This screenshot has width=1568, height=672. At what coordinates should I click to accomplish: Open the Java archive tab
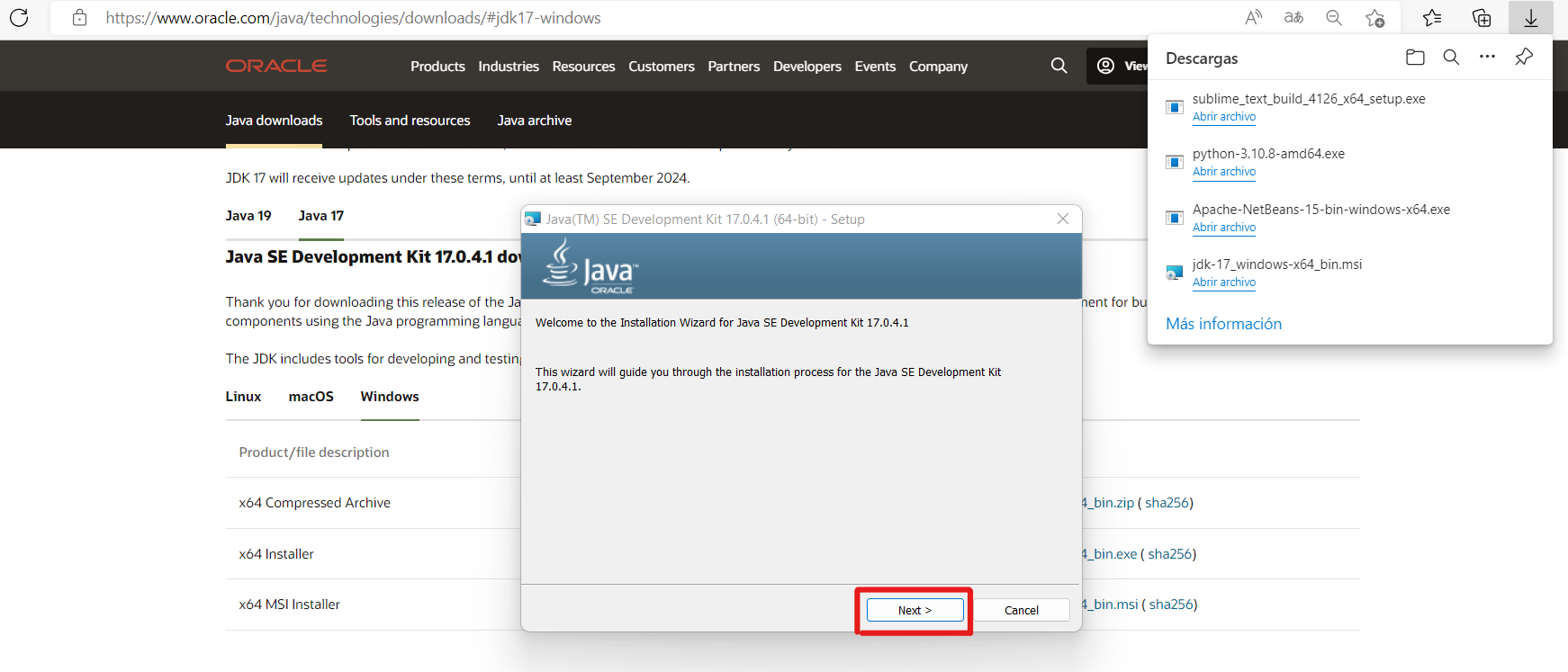click(x=535, y=121)
